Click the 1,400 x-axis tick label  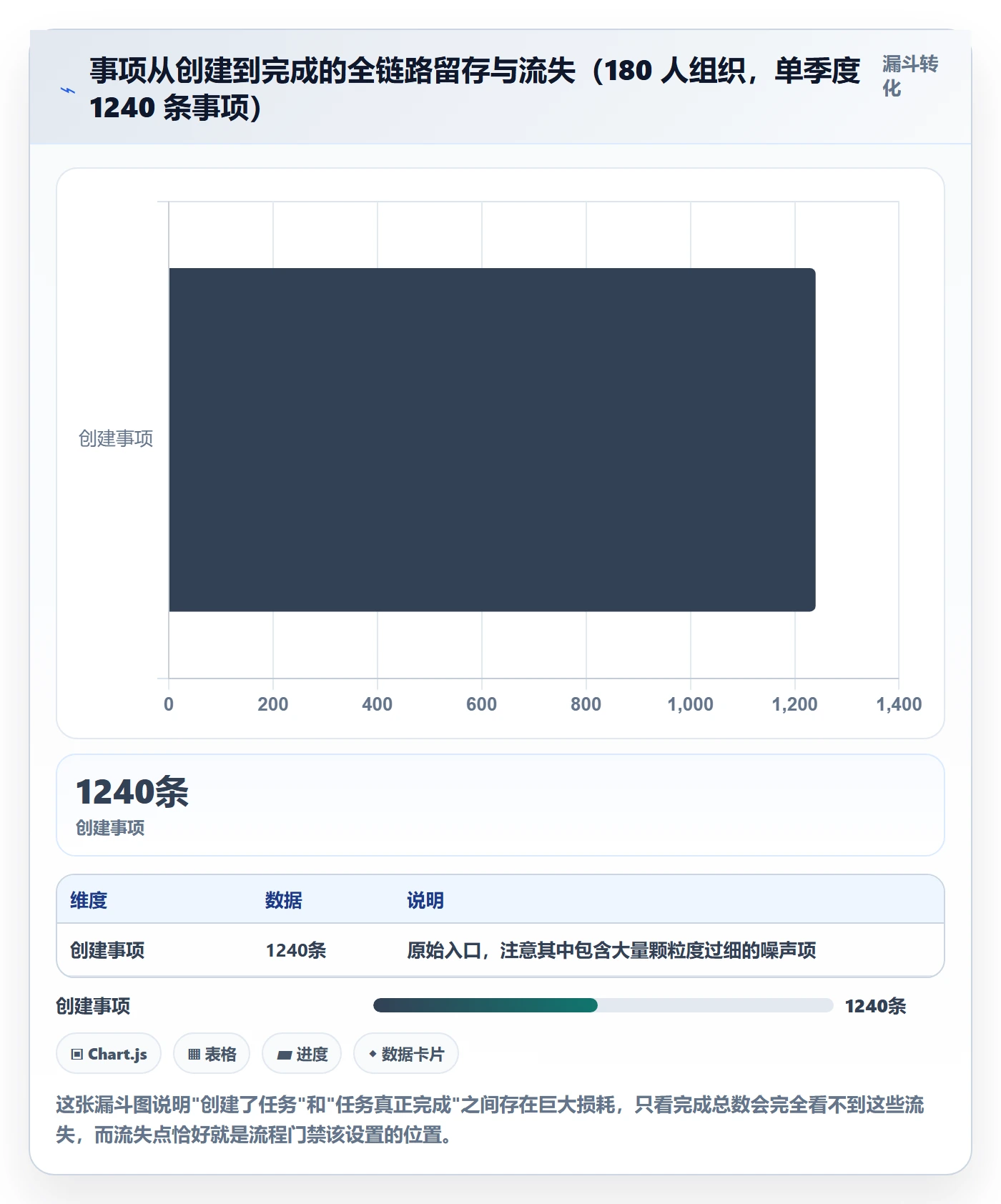[x=899, y=704]
